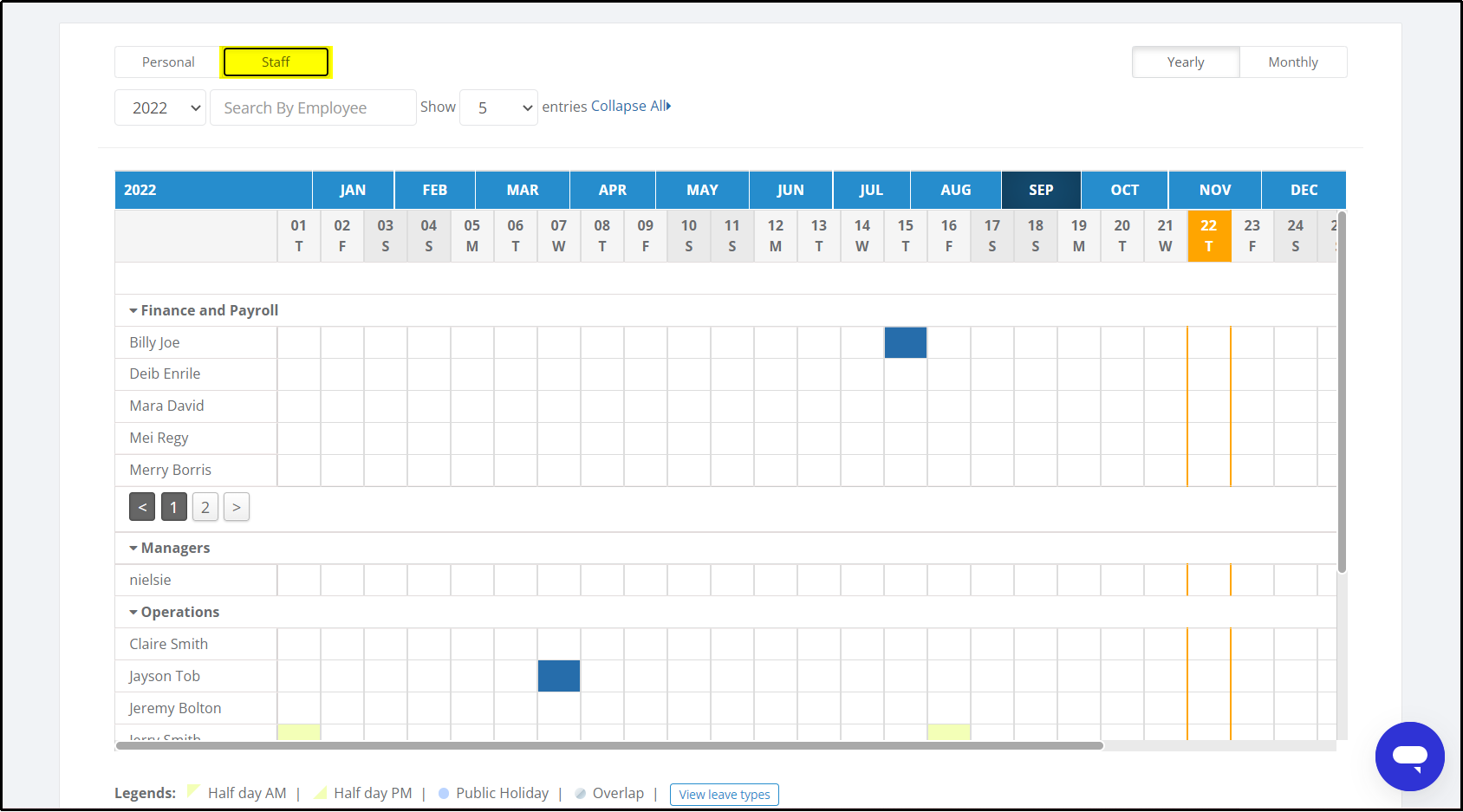Switch to the Personal tab

pyautogui.click(x=168, y=62)
